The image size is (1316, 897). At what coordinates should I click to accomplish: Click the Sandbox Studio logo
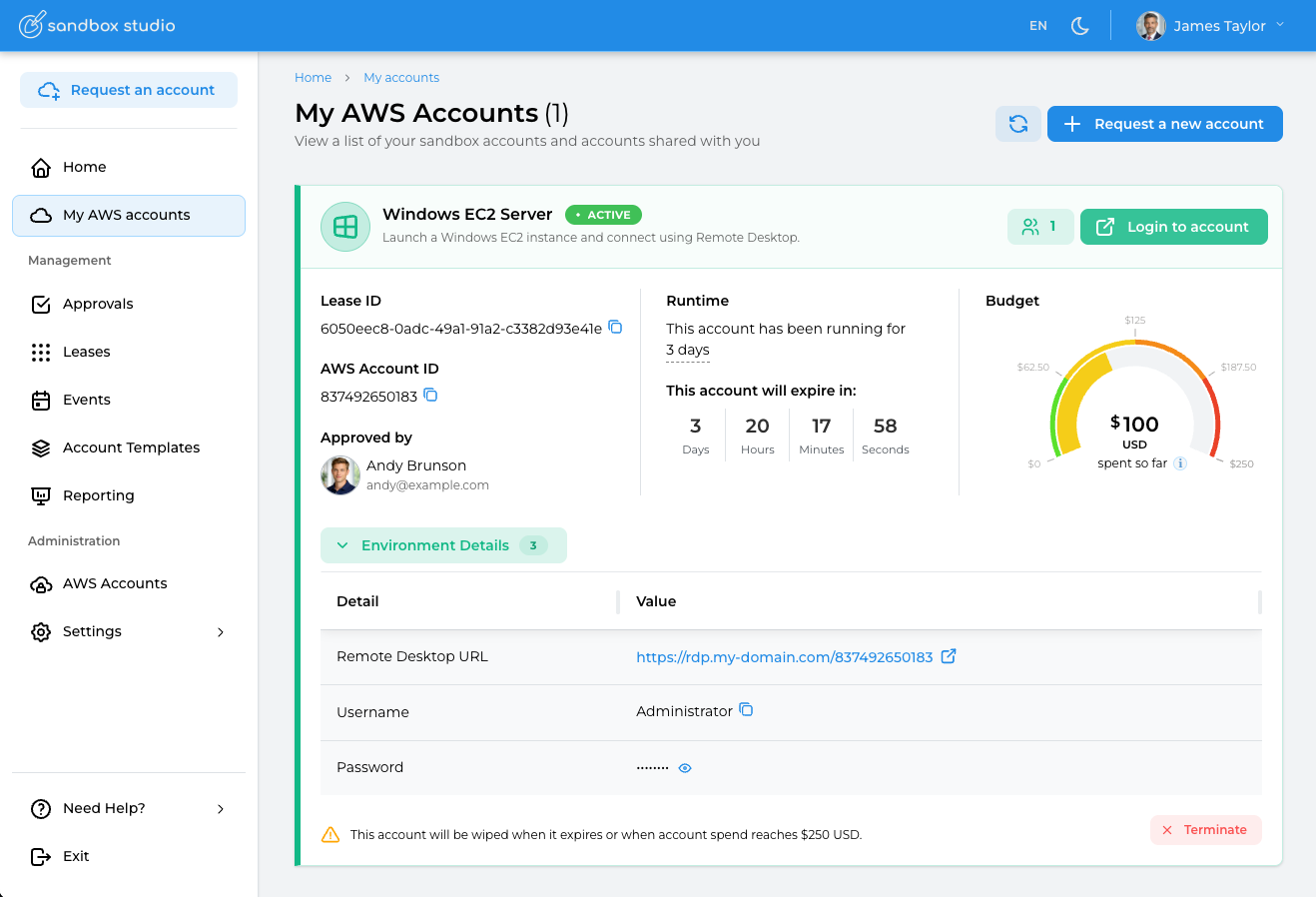tap(98, 25)
